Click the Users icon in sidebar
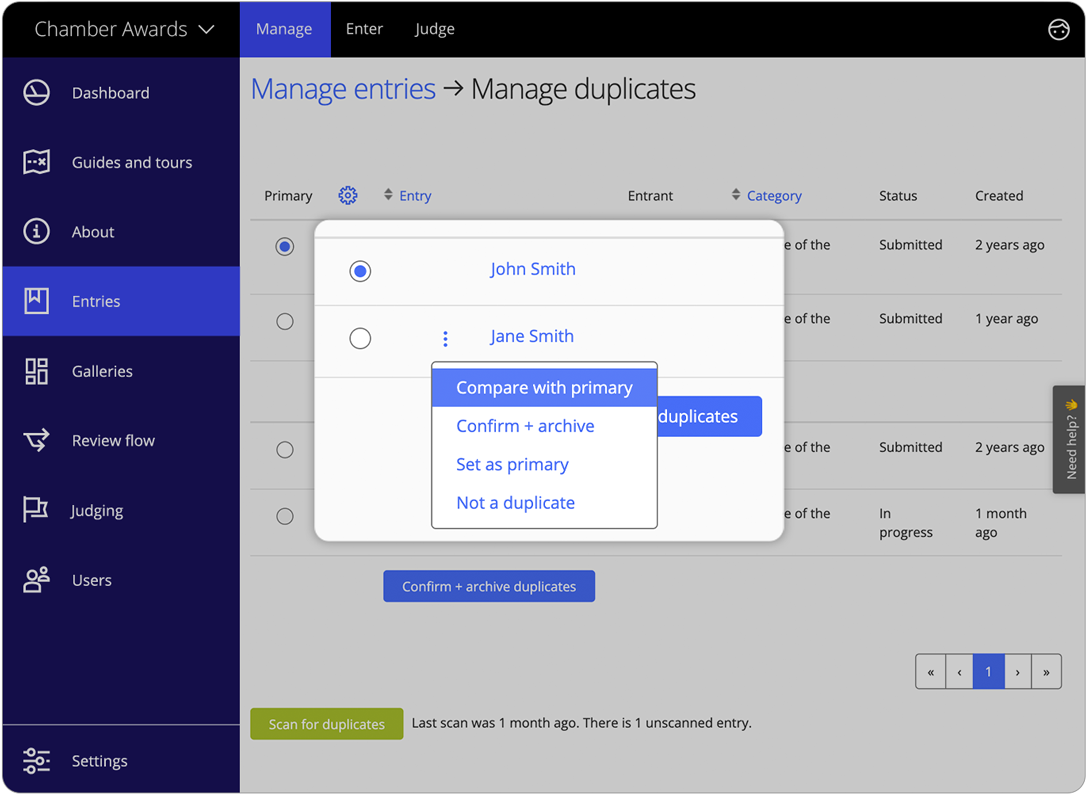Screen dimensions: 1086x797 point(37,580)
